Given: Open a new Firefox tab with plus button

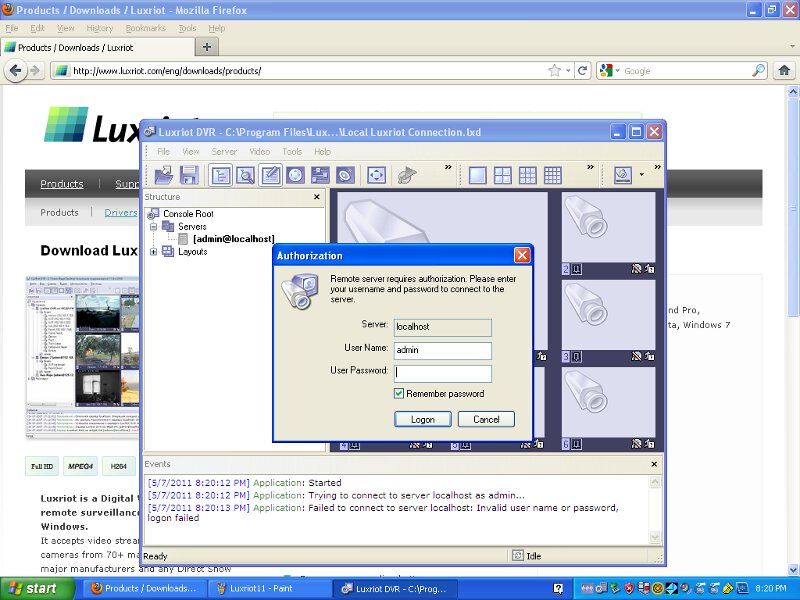Looking at the screenshot, I should pos(207,47).
